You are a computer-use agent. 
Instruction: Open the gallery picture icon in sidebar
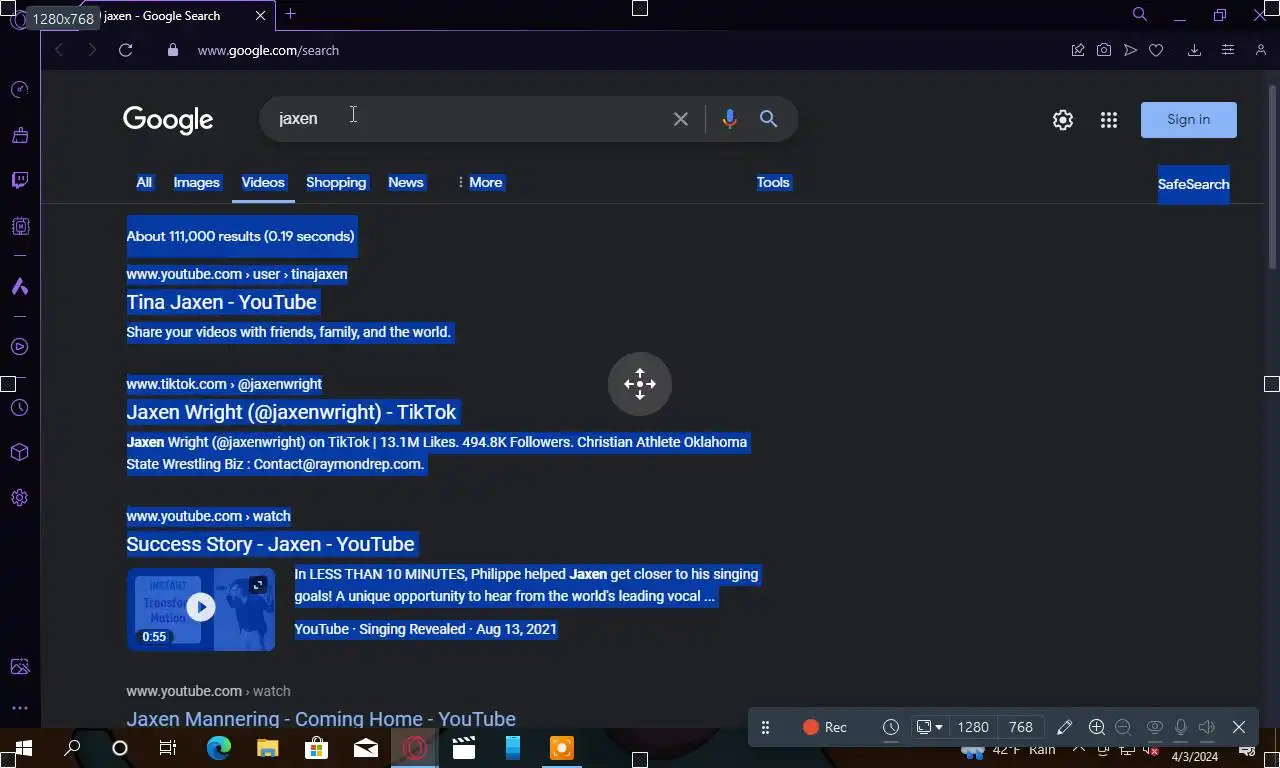point(19,667)
